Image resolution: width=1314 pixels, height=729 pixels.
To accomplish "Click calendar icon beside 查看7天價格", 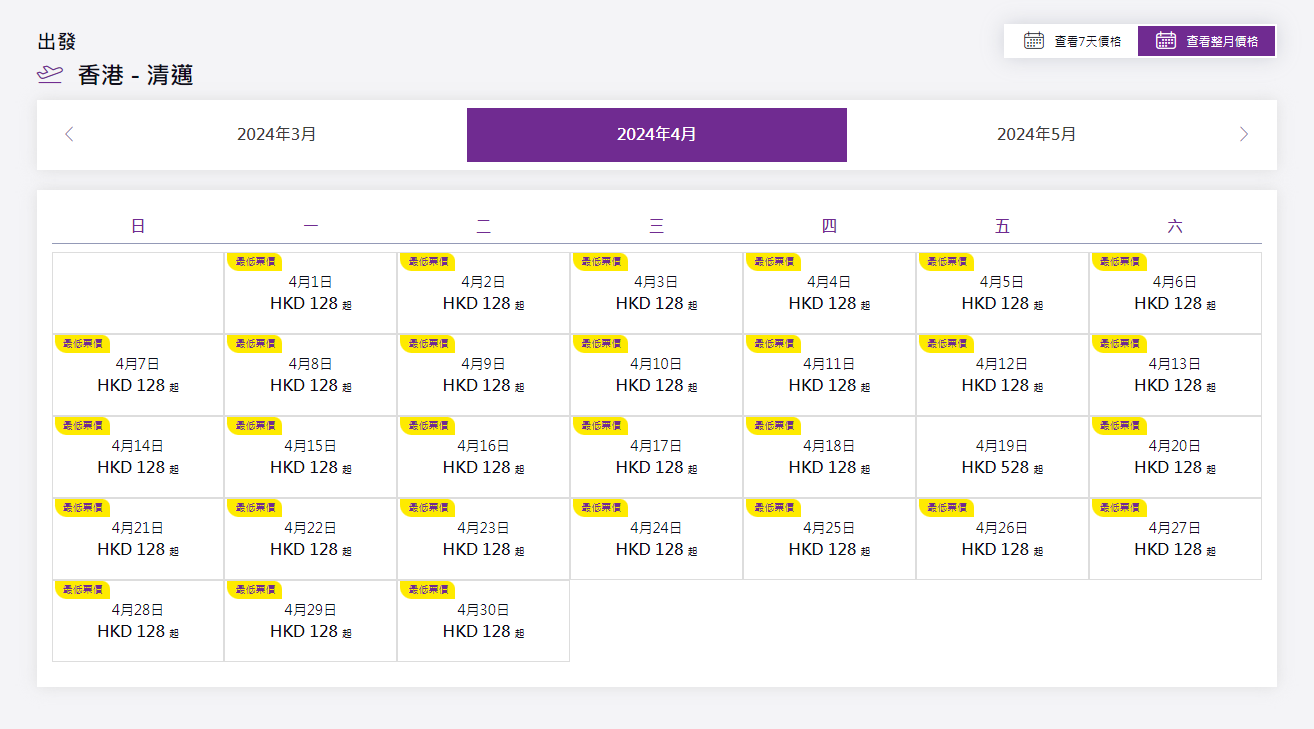I will (x=1034, y=41).
